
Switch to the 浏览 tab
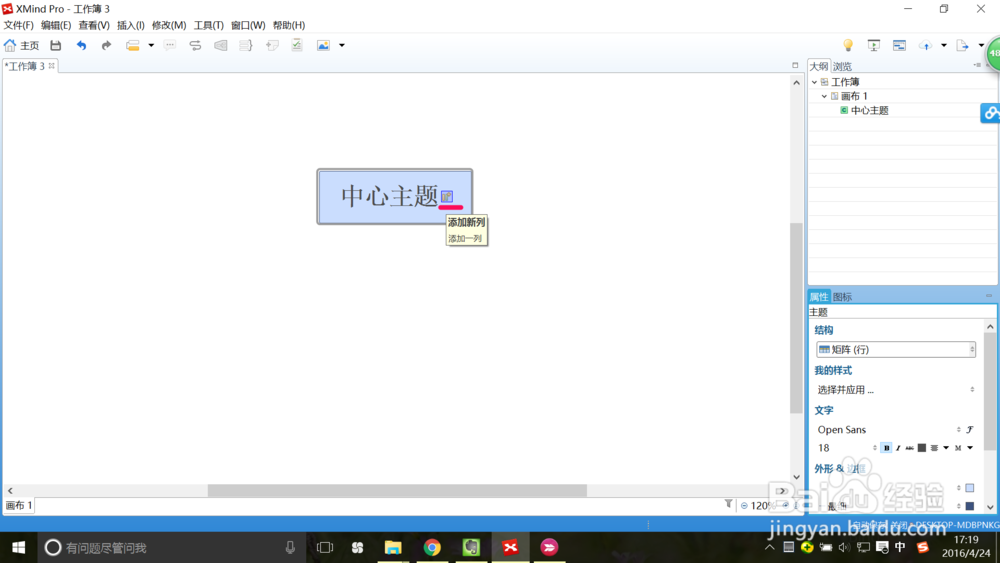pos(842,66)
